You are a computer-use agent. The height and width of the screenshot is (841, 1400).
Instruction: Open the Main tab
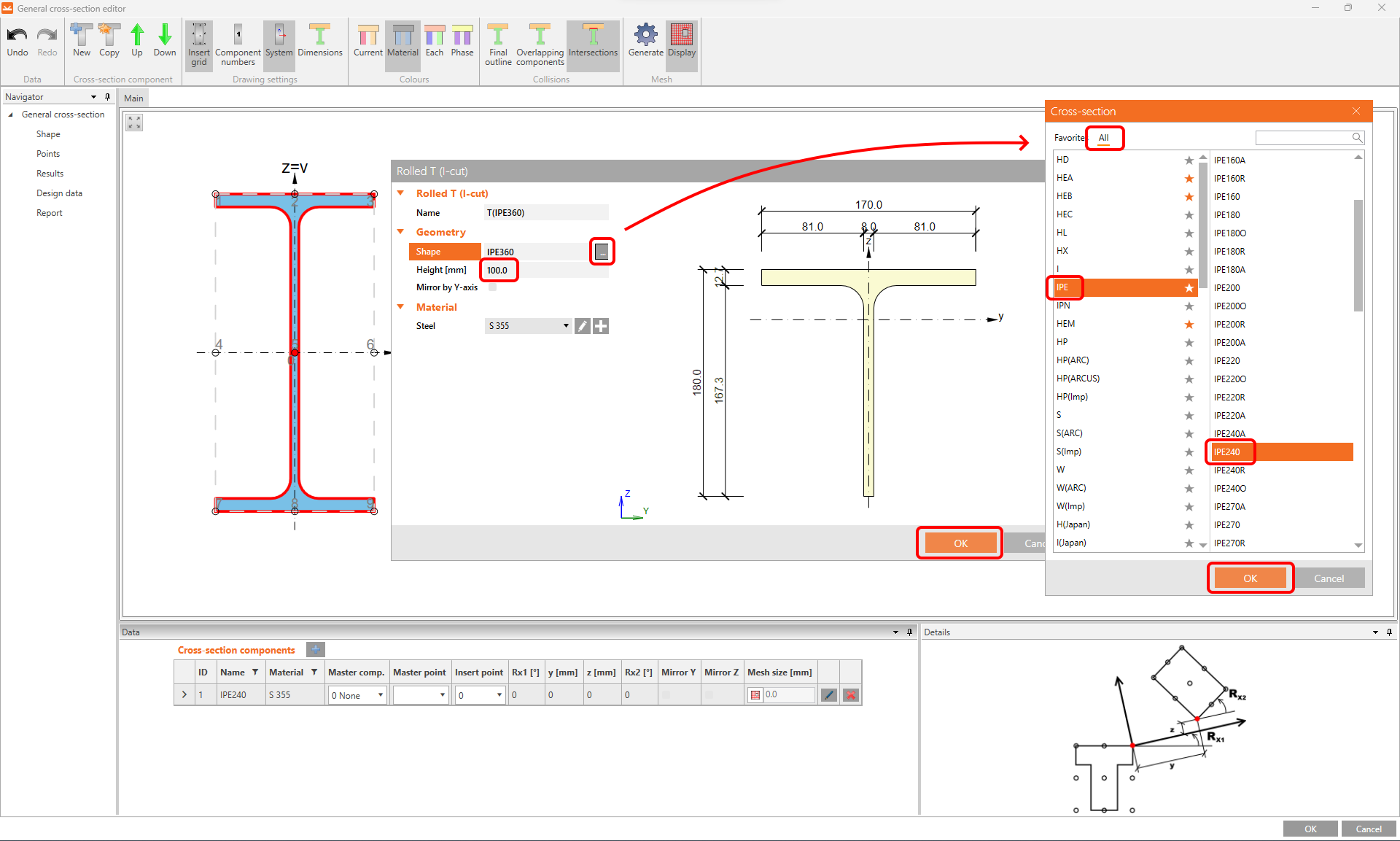(x=133, y=98)
